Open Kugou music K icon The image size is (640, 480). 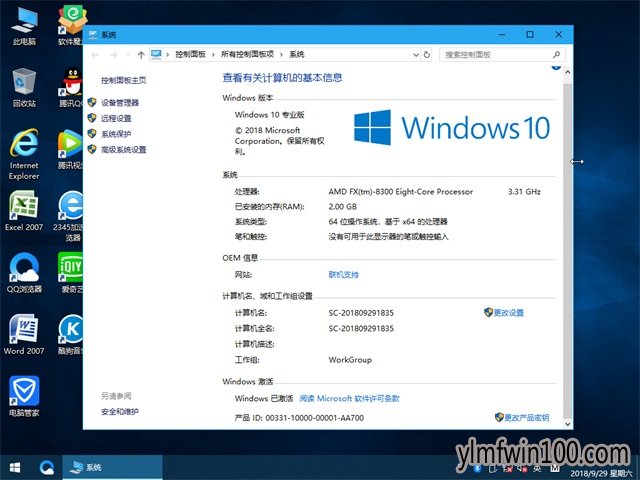pos(71,335)
